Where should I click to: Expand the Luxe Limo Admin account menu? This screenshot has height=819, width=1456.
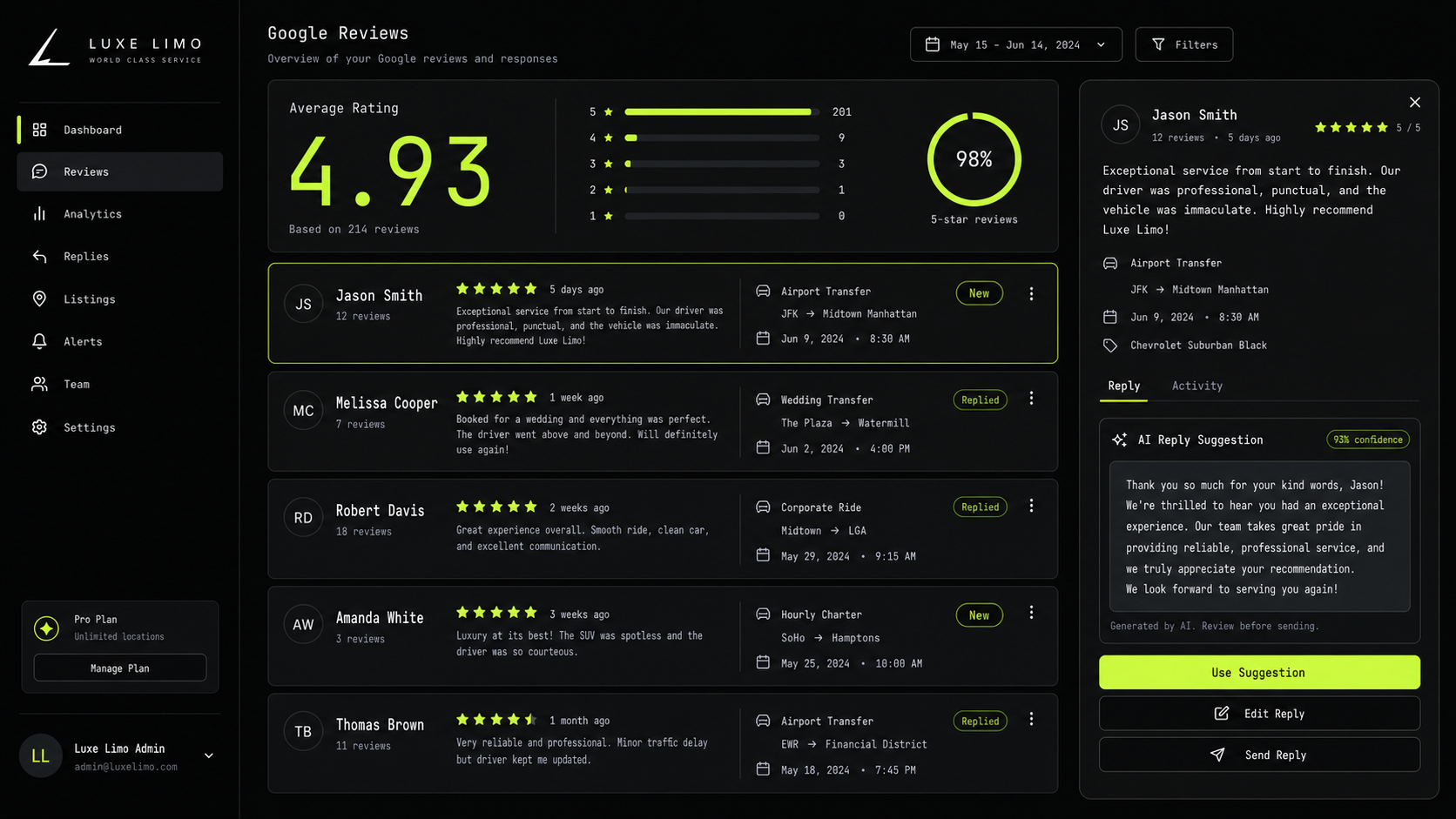point(209,755)
